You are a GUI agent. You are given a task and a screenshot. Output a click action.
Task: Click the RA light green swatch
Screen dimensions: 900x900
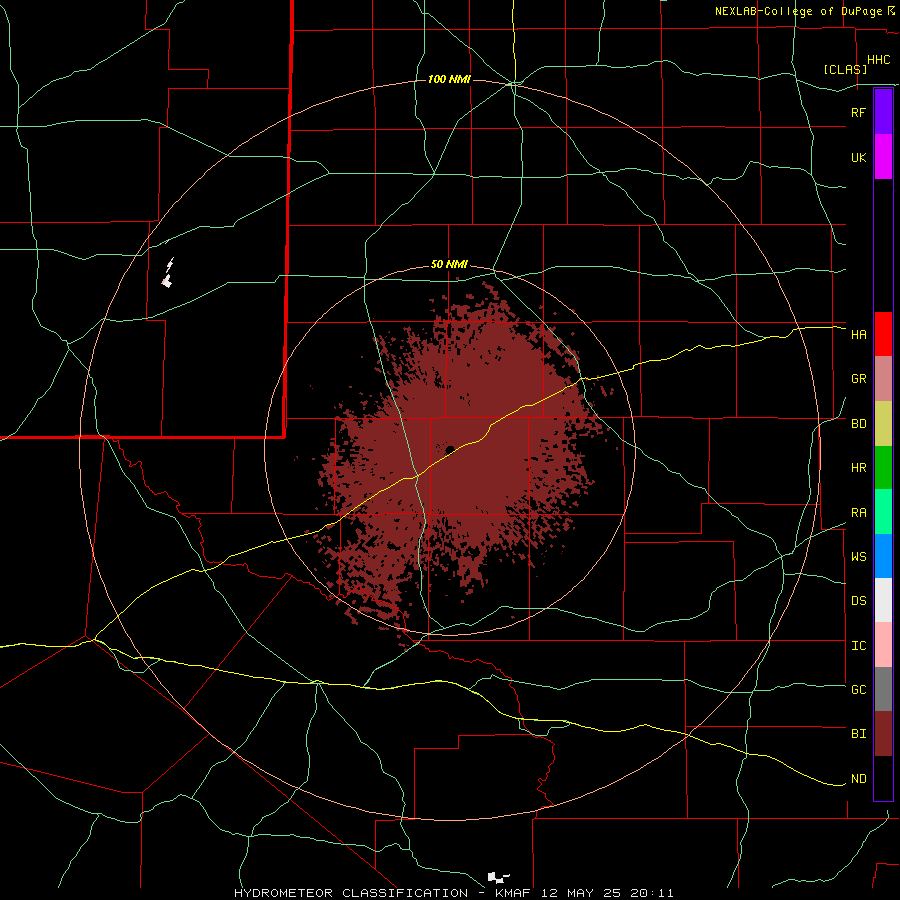tap(883, 512)
